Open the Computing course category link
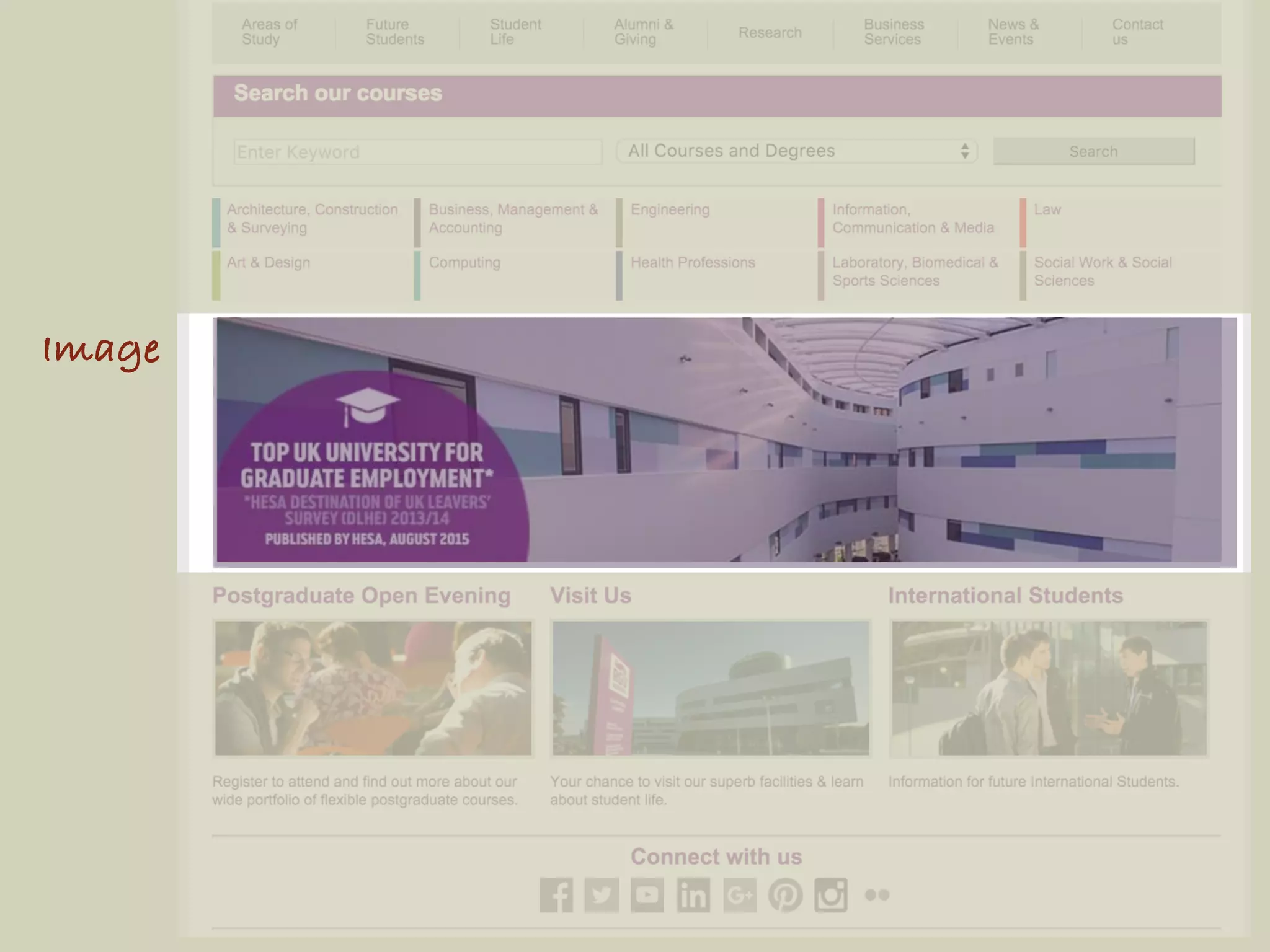 (x=464, y=263)
